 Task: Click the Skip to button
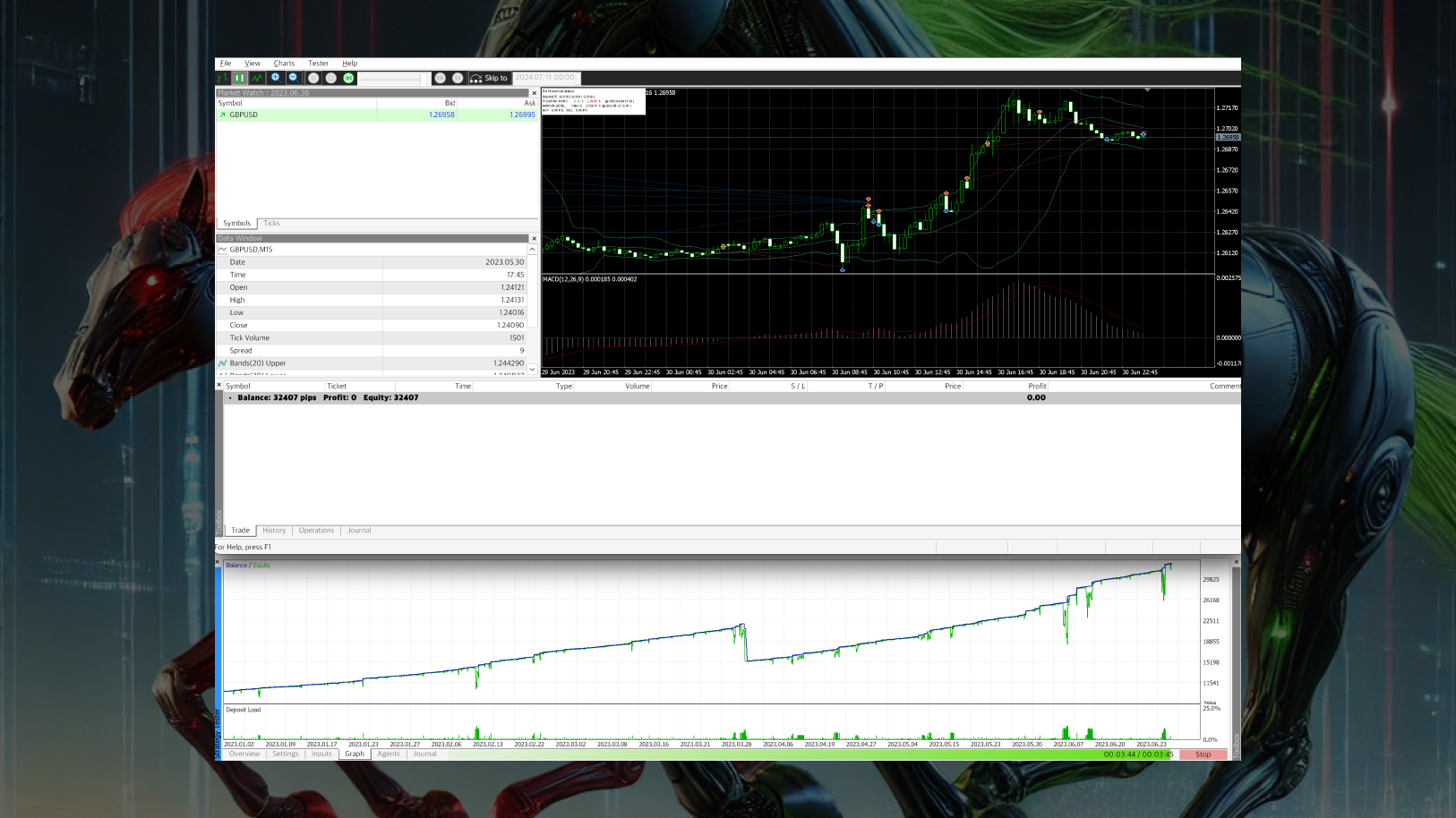pos(491,78)
